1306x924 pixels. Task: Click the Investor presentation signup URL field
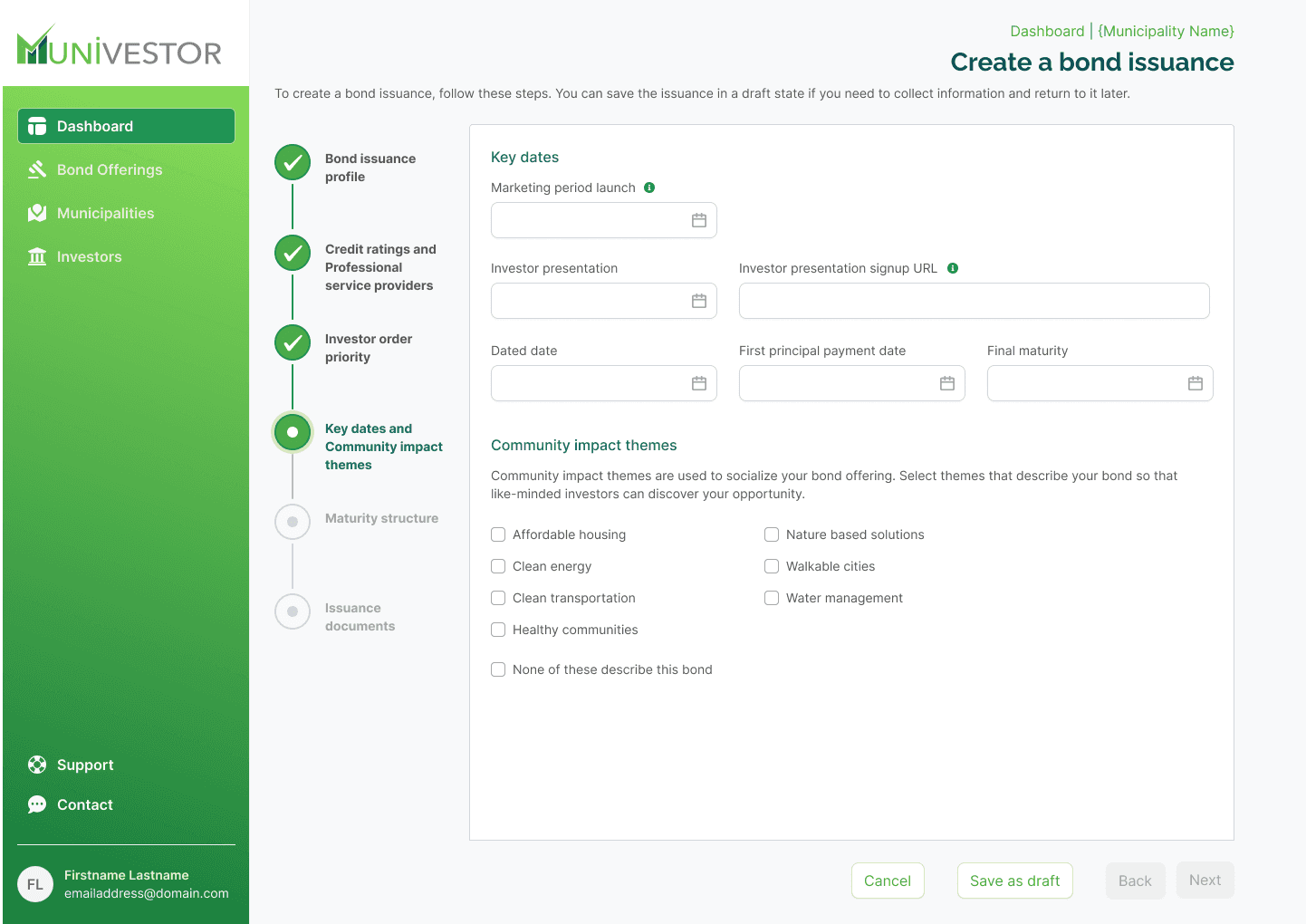(x=974, y=301)
